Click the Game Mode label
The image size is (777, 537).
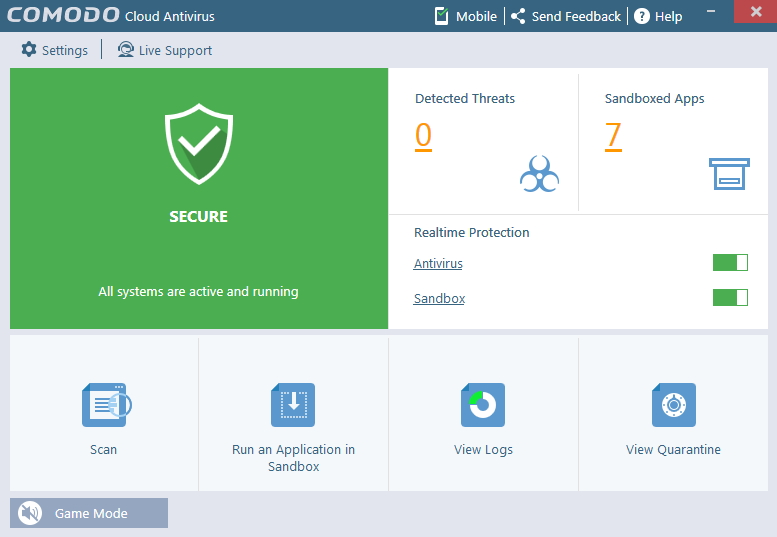click(x=91, y=513)
